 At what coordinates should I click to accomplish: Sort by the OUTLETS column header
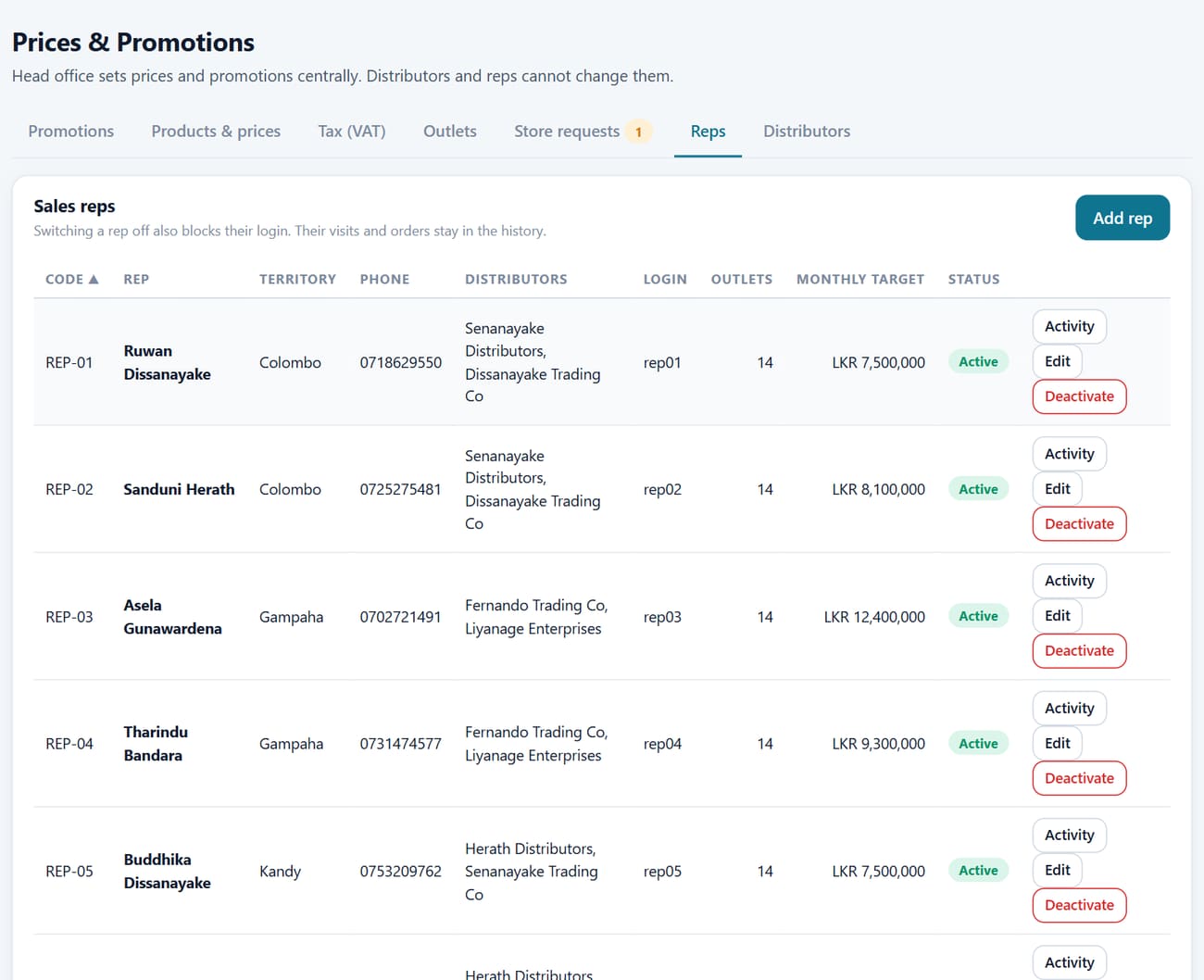[742, 279]
